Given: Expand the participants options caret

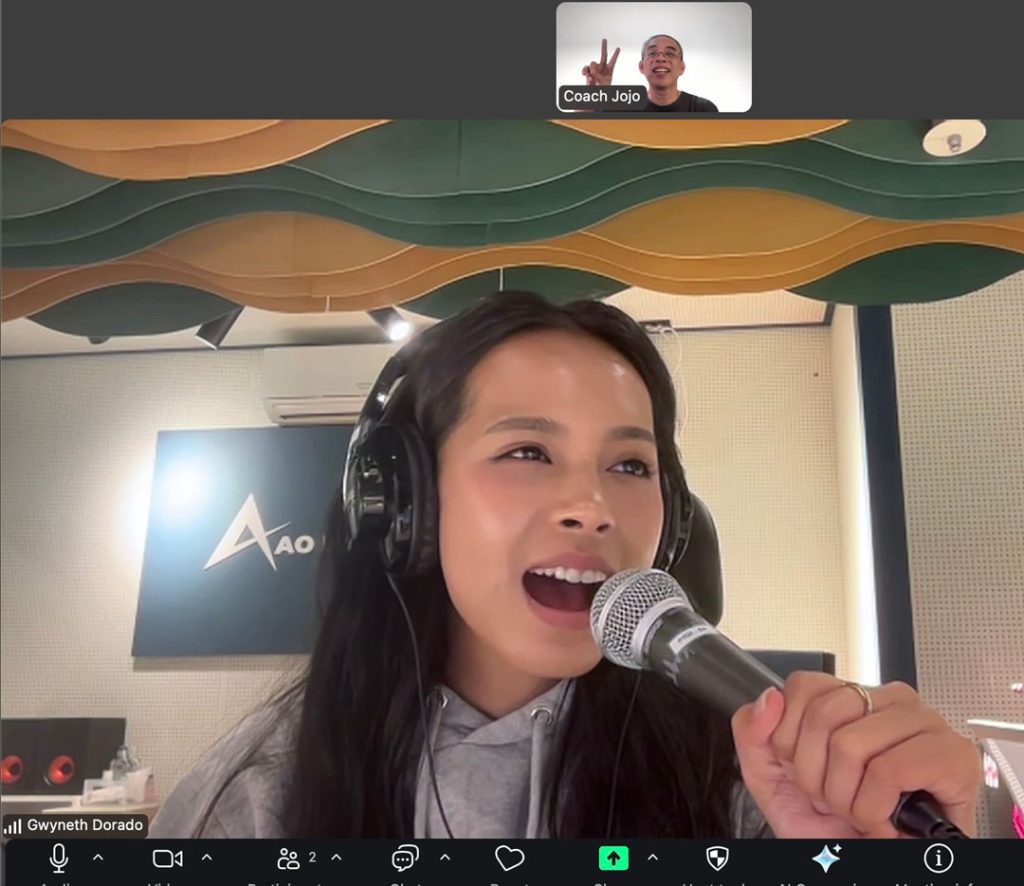Looking at the screenshot, I should point(336,857).
